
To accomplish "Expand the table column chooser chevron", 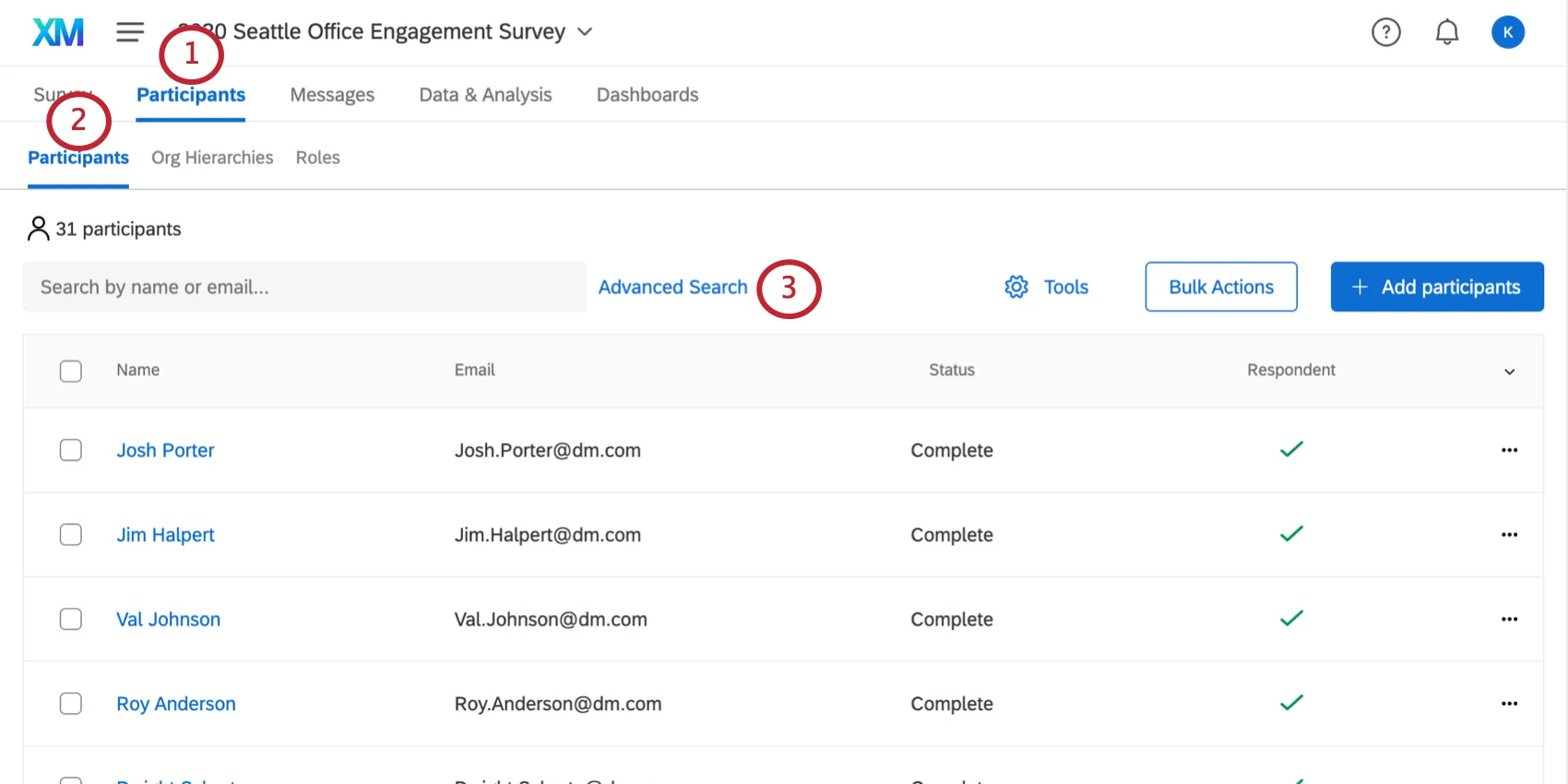I will pyautogui.click(x=1509, y=372).
